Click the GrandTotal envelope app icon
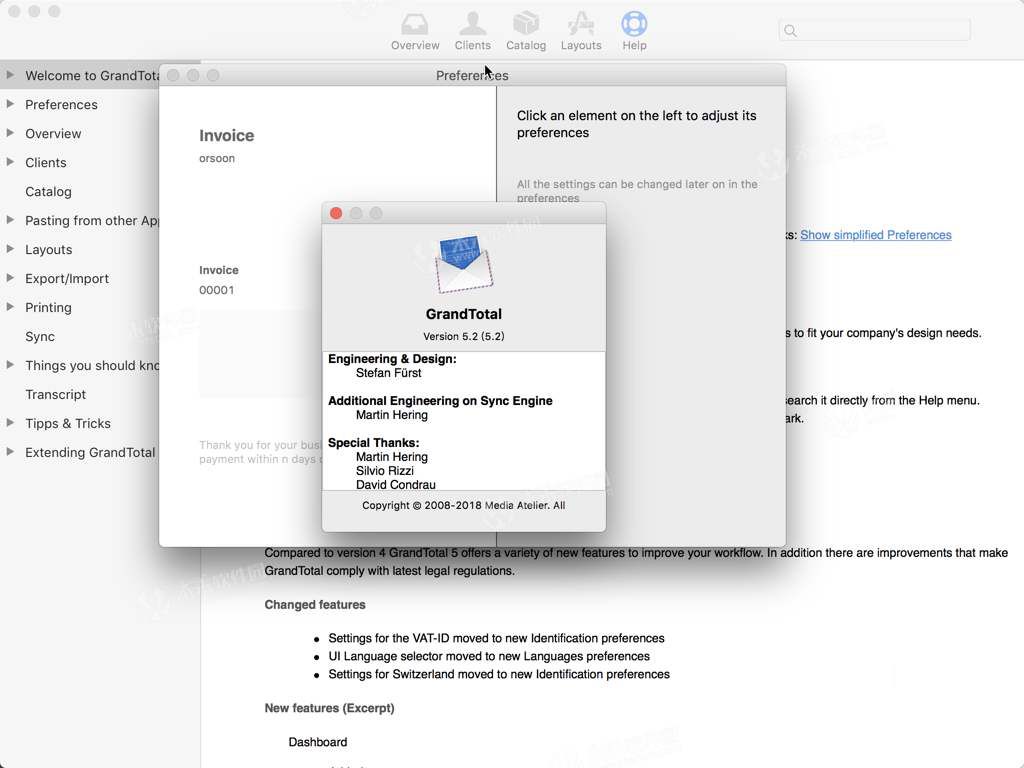Image resolution: width=1024 pixels, height=768 pixels. pos(464,264)
